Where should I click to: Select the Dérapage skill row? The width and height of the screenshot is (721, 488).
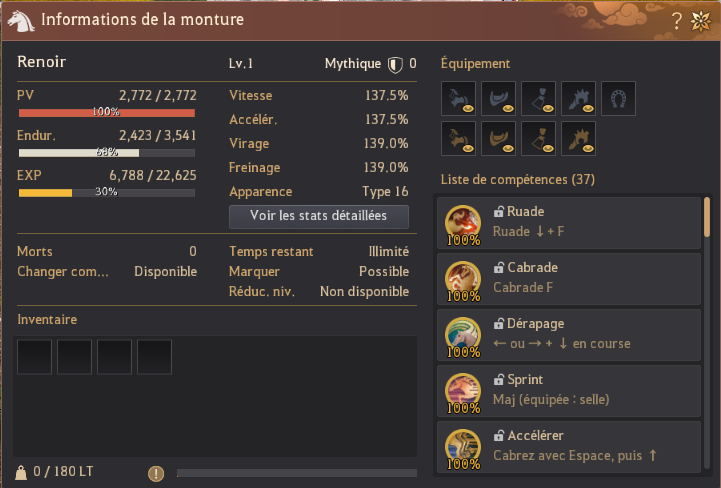coord(569,335)
